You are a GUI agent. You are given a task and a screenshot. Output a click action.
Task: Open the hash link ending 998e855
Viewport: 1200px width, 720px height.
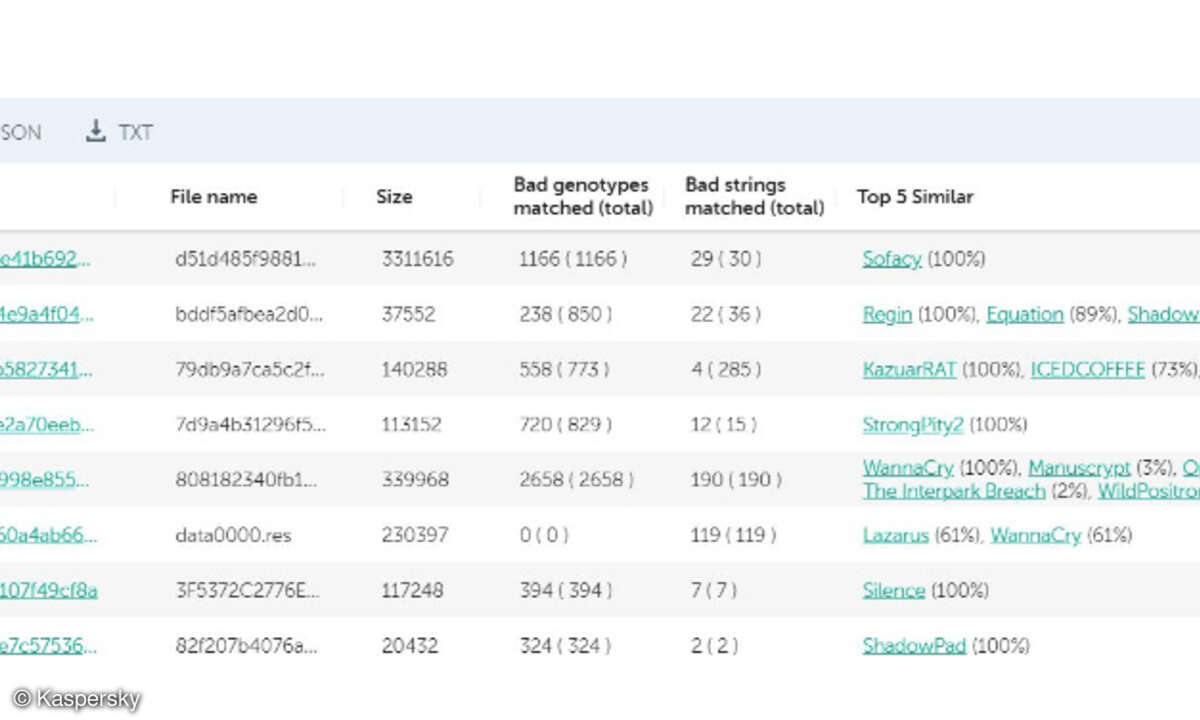pos(45,480)
